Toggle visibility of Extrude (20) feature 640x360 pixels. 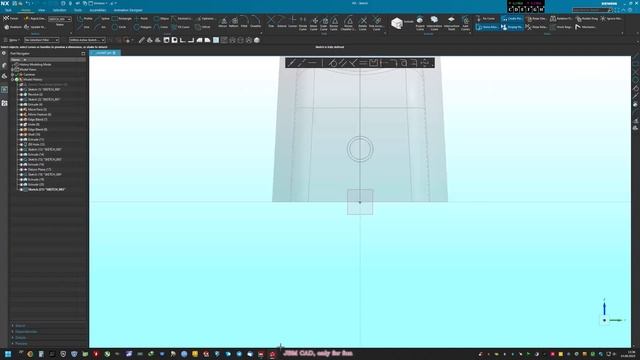[21, 184]
